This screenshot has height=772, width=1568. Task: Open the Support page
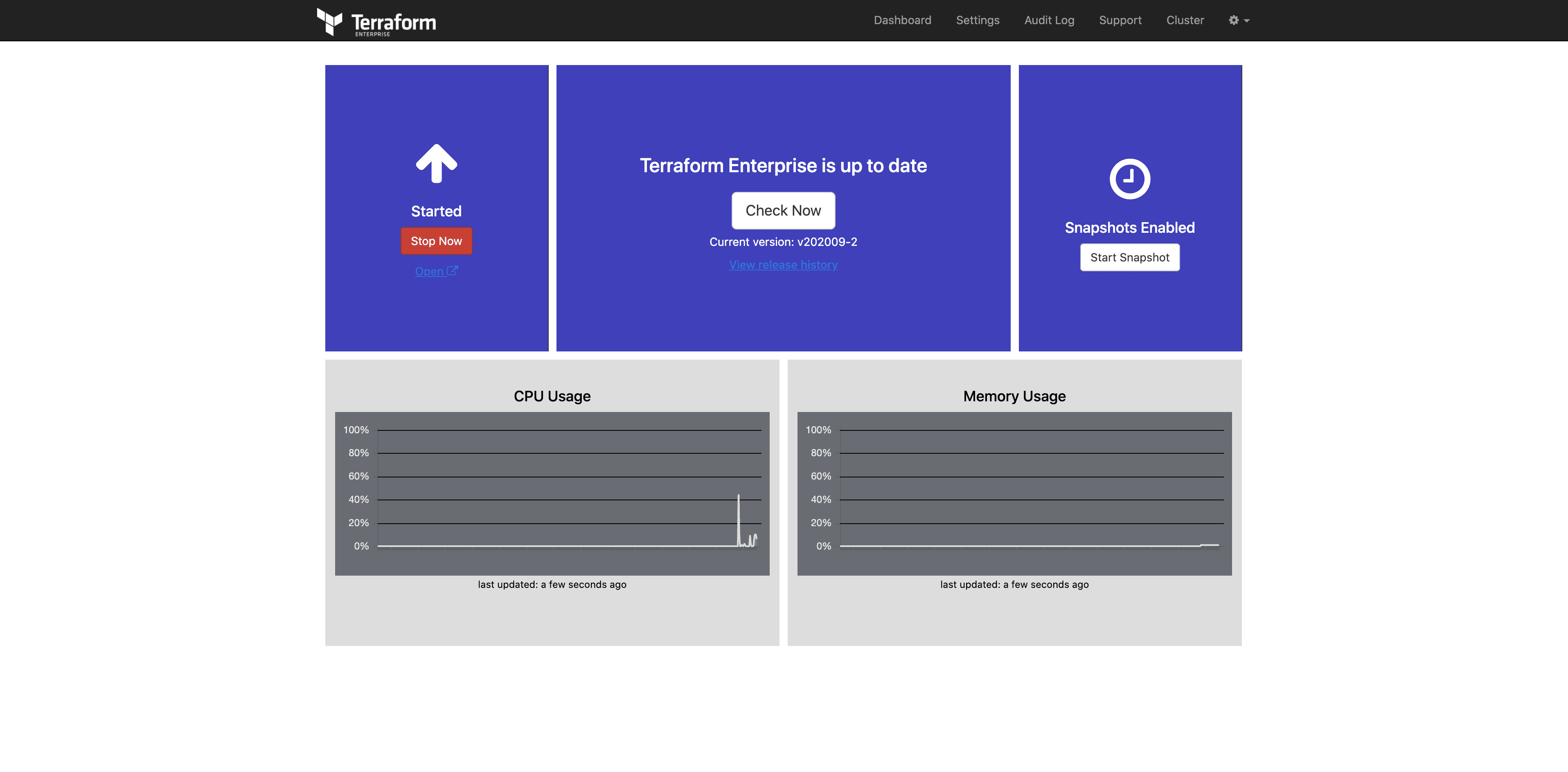(1120, 20)
